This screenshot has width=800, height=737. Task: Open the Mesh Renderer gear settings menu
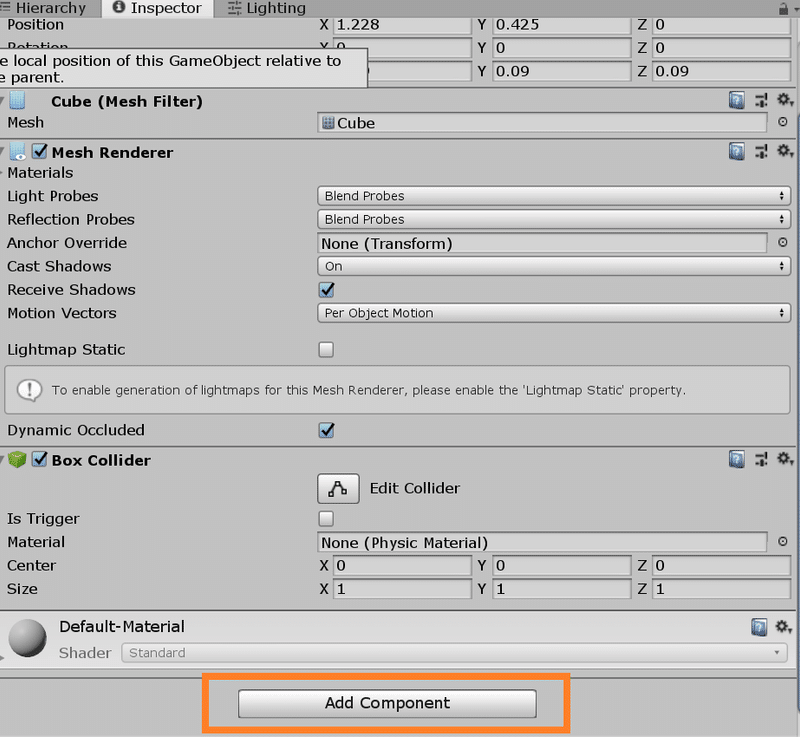785,151
